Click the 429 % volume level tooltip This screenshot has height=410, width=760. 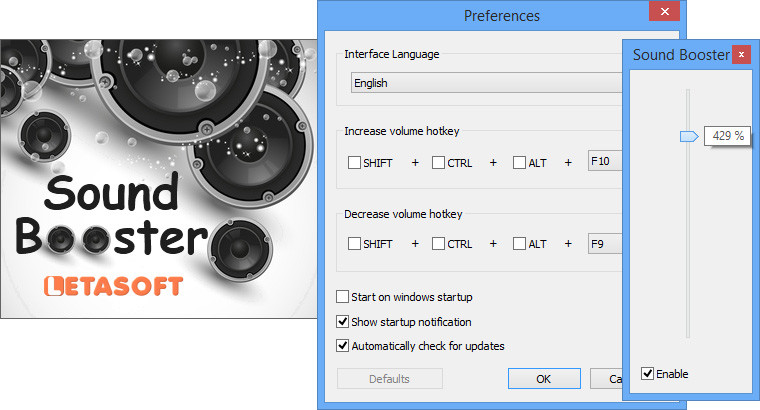pos(727,135)
